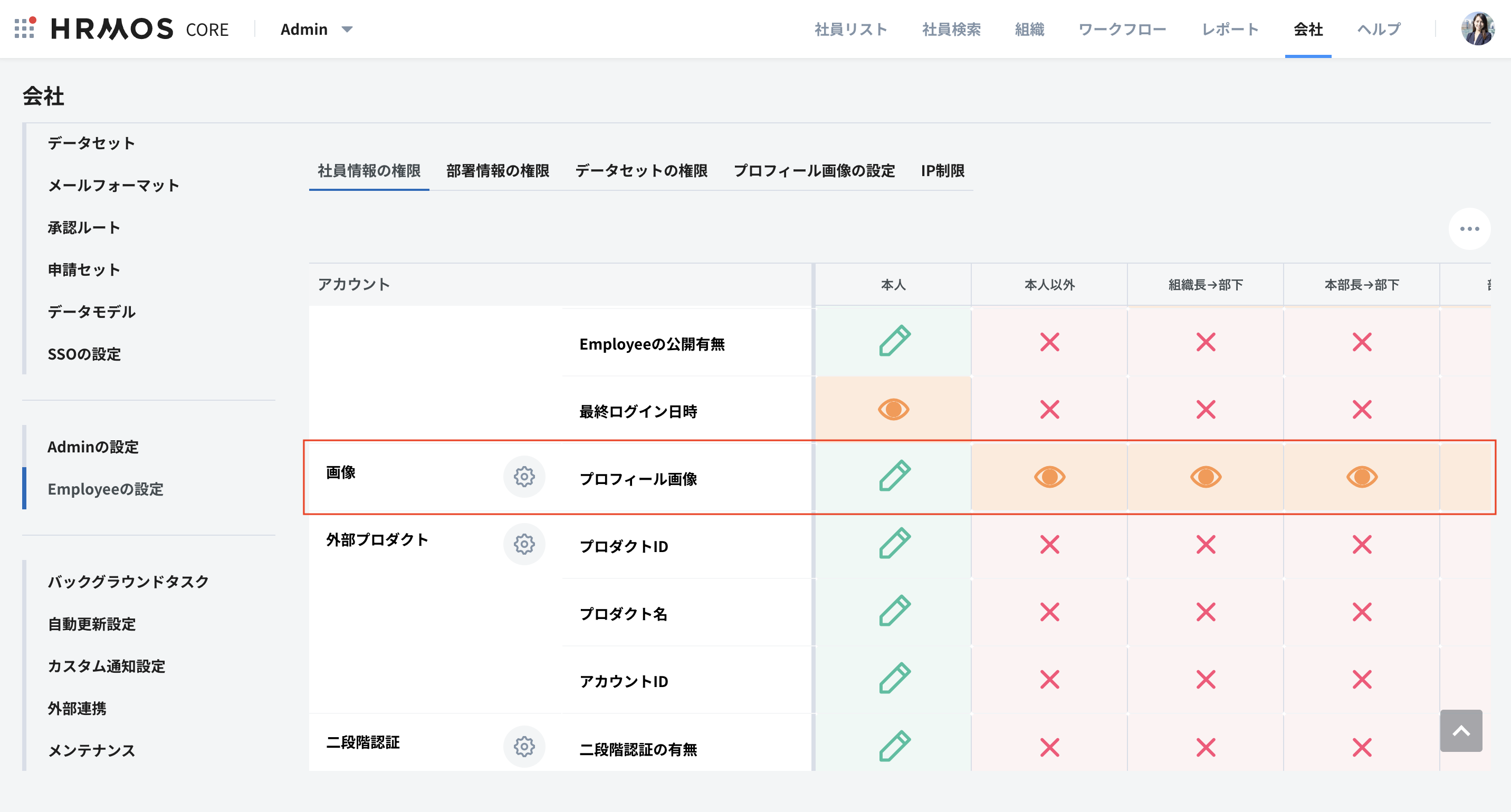Switch to 部署情報の権限 tab
This screenshot has height=812, width=1511.
pos(498,171)
